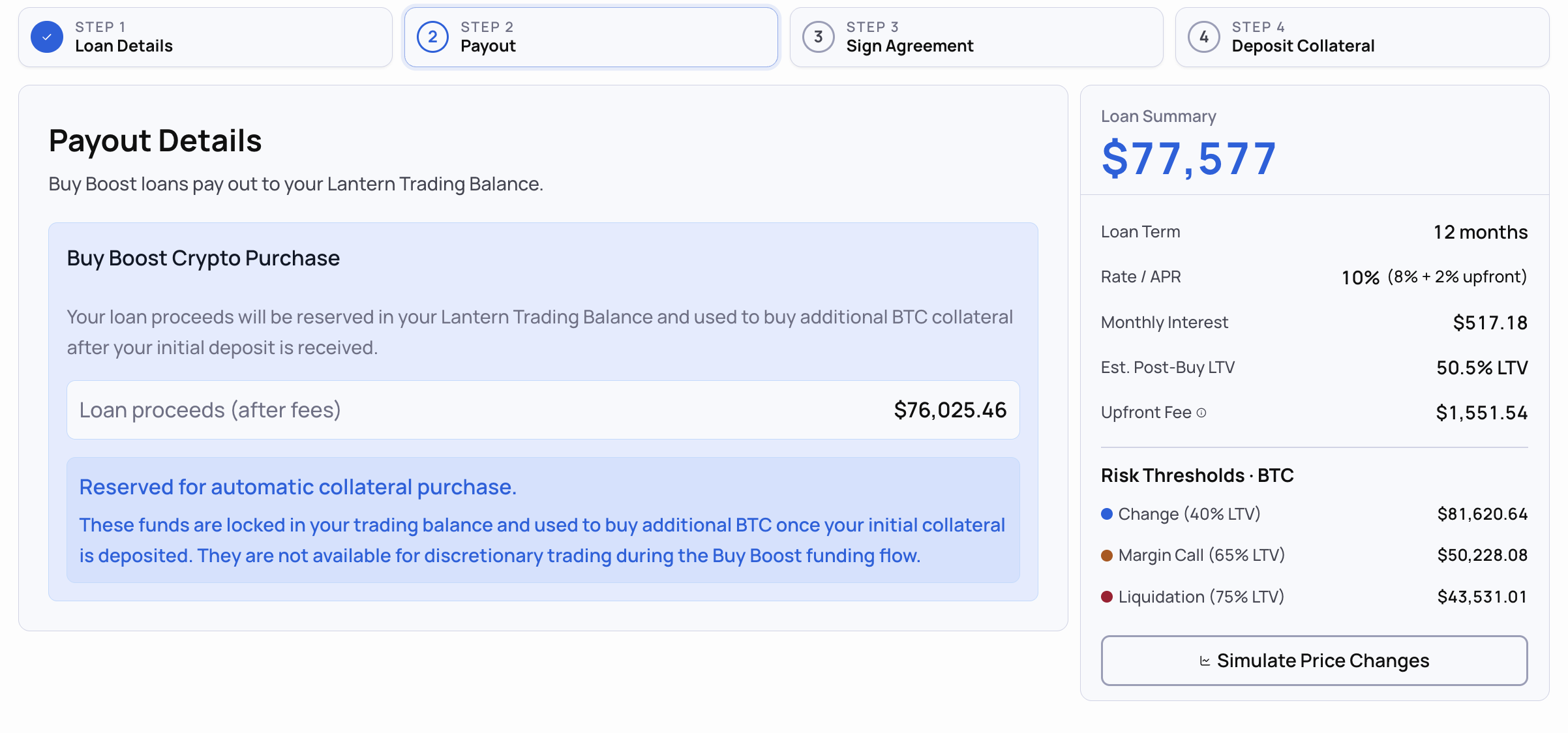The image size is (1568, 733).
Task: Click the (8% + 2% upfront) rate breakdown
Action: pyautogui.click(x=1457, y=277)
